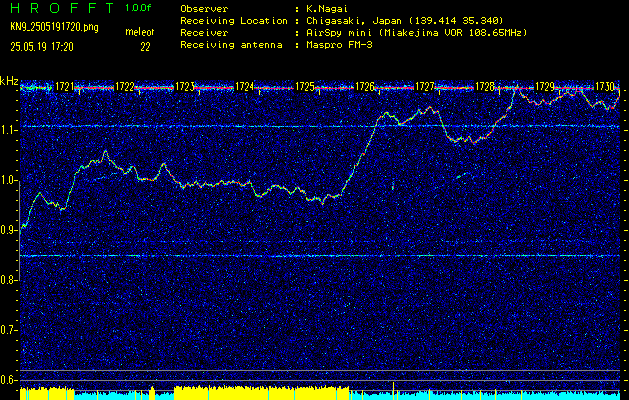
Task: Click the 1724 time marker
Action: point(244,87)
